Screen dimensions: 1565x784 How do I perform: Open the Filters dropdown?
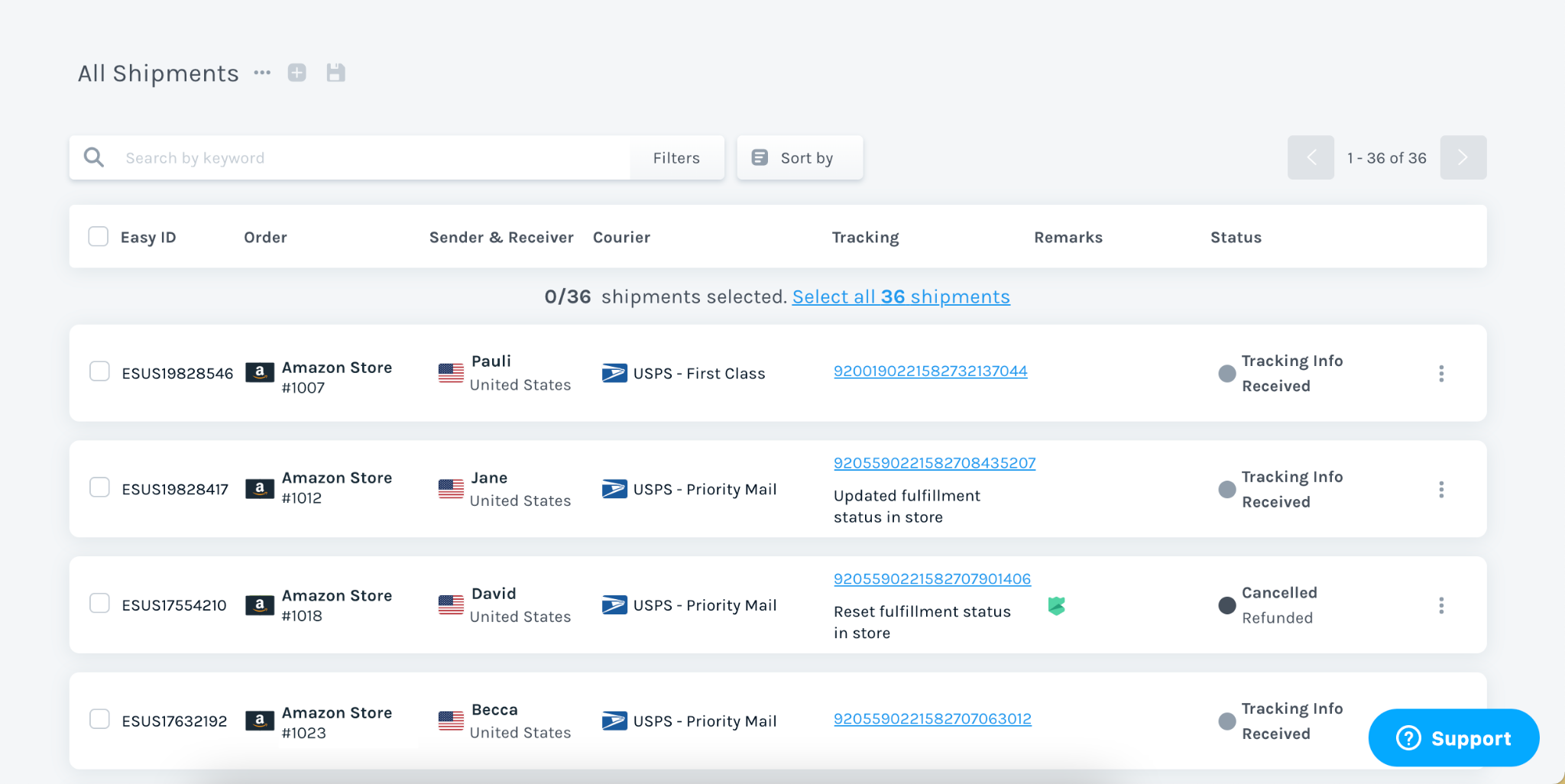[x=676, y=157]
